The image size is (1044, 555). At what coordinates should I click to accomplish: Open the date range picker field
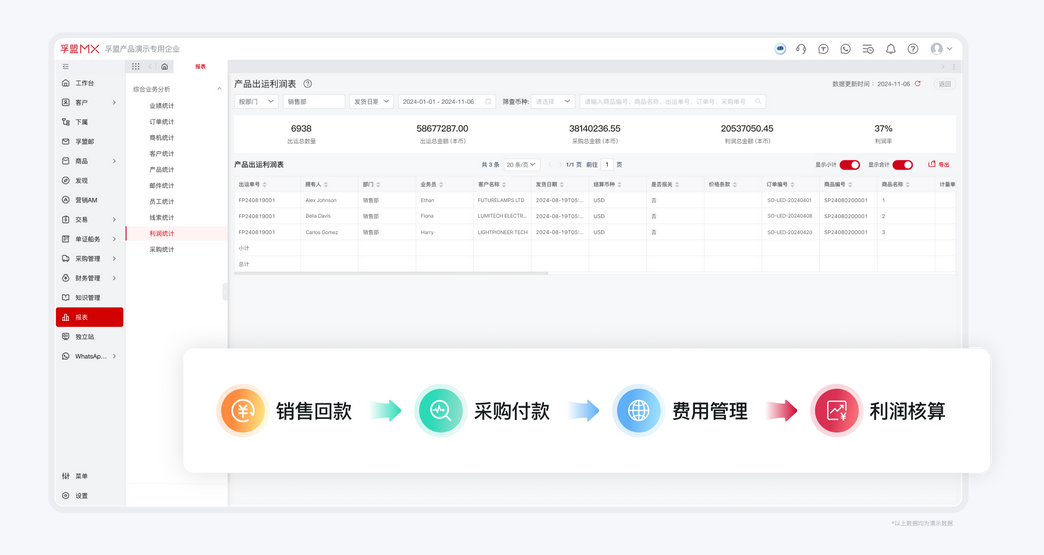pyautogui.click(x=446, y=102)
